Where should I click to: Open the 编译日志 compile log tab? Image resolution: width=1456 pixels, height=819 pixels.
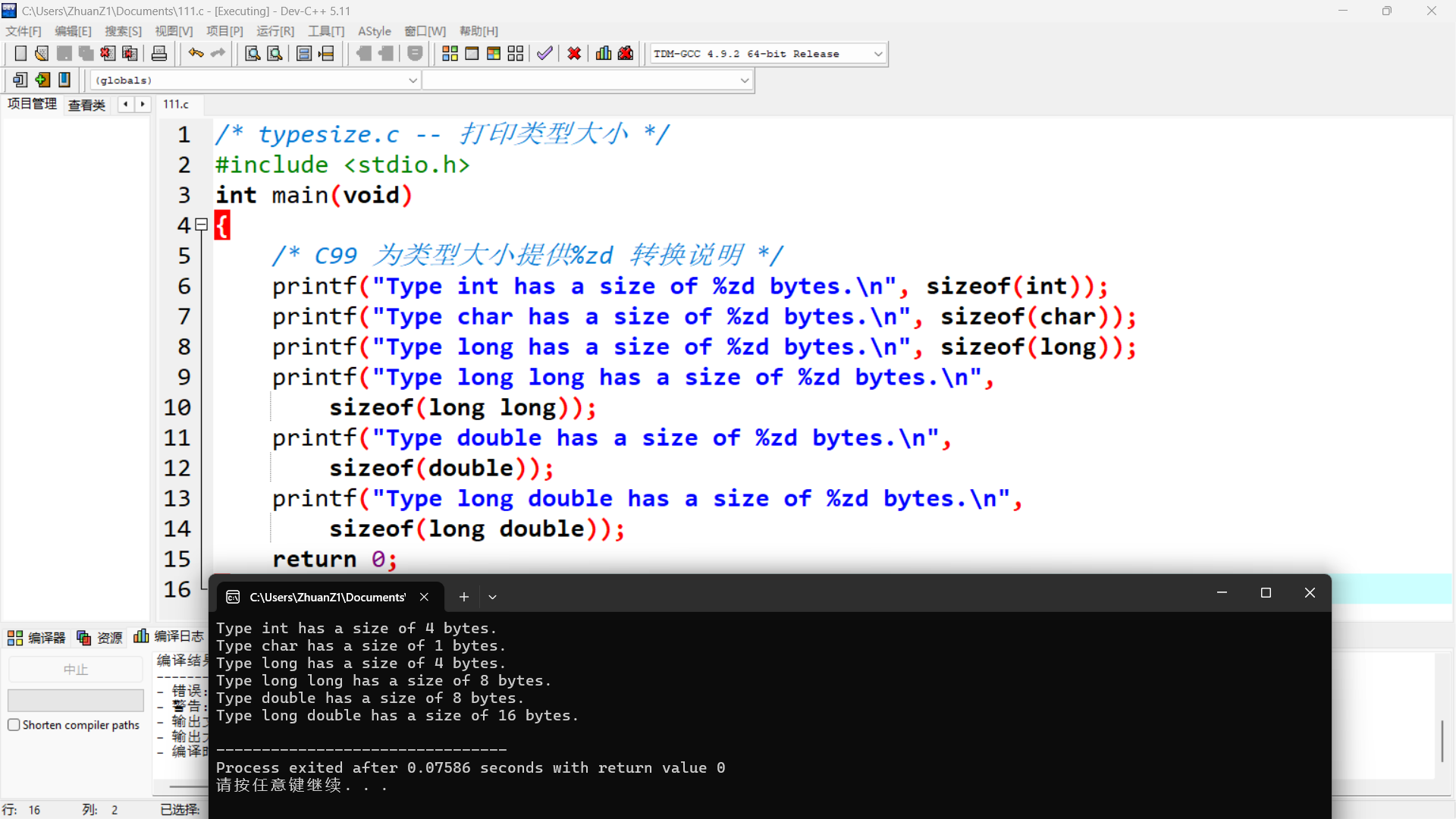click(170, 636)
